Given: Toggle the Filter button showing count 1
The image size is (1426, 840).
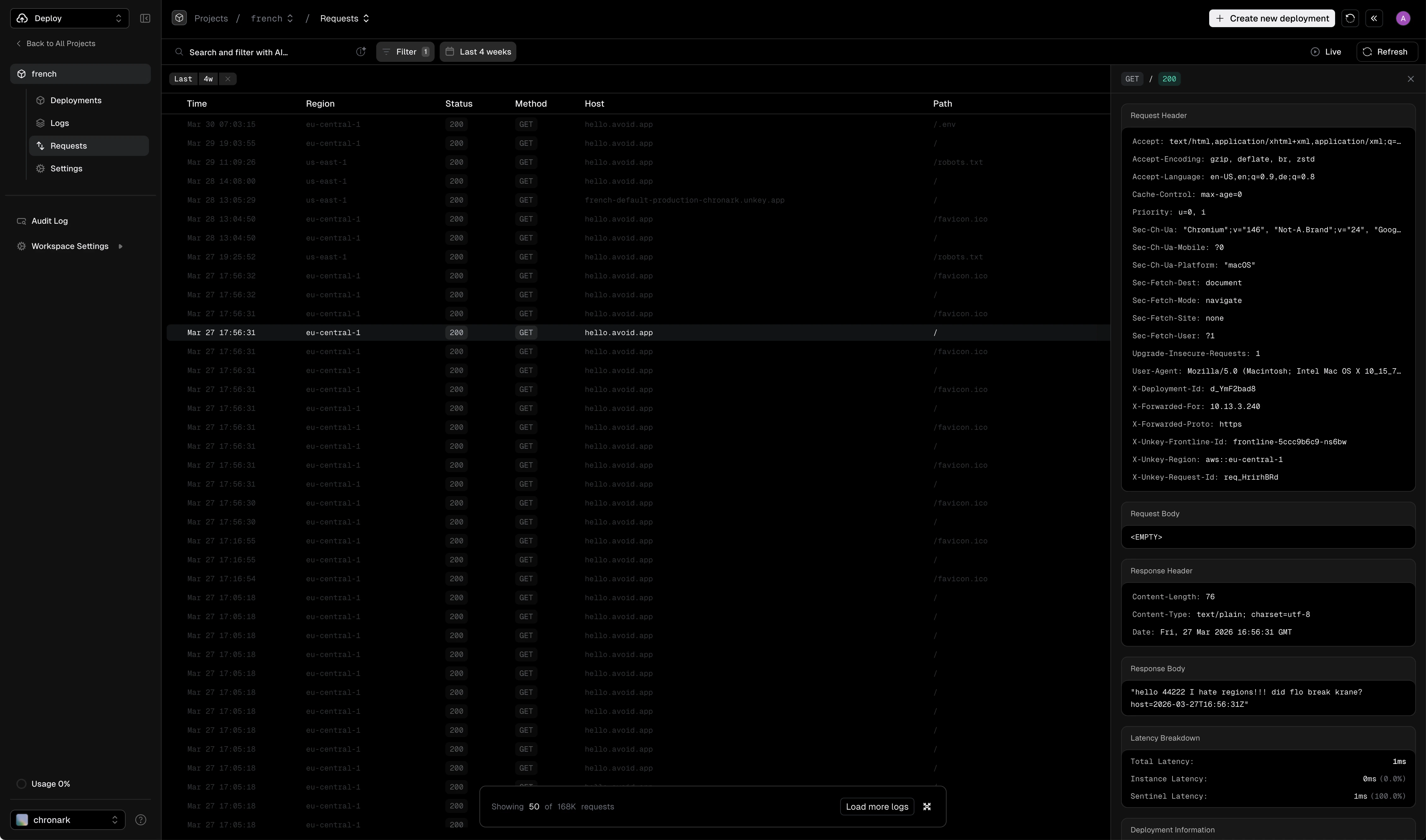Looking at the screenshot, I should pyautogui.click(x=405, y=51).
